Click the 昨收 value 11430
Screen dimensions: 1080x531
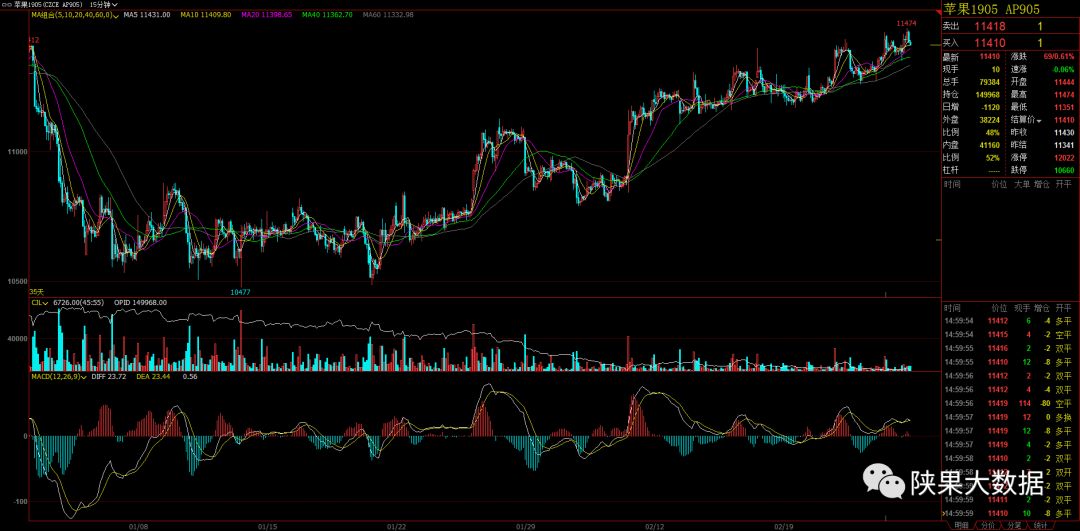coord(1063,132)
